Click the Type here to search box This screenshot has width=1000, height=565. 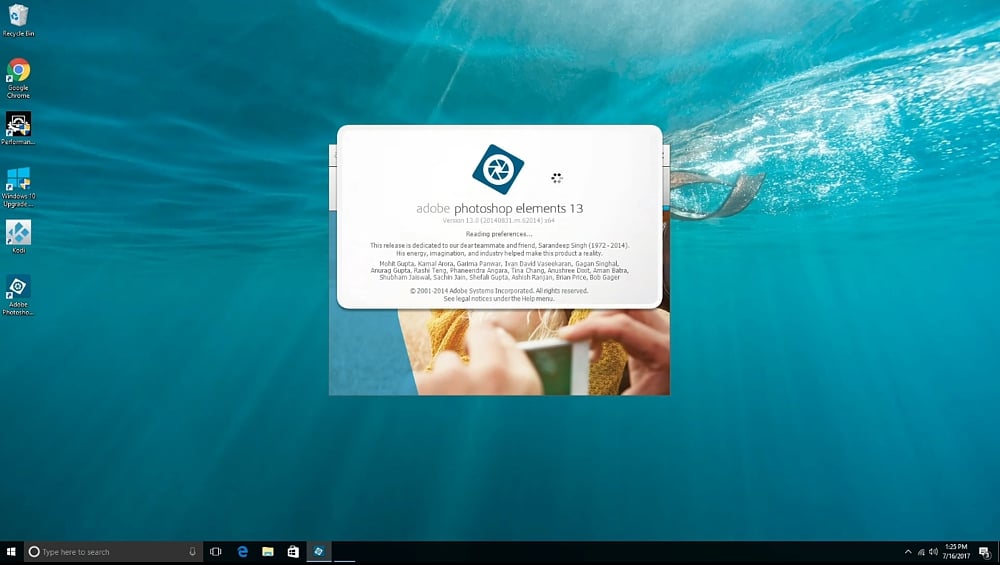pos(114,552)
